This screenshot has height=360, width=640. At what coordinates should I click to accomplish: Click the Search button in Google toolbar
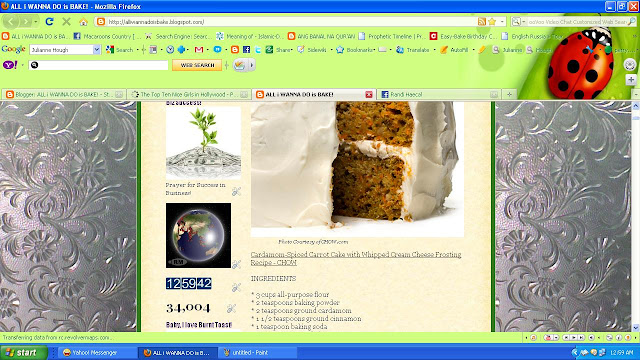(x=120, y=49)
